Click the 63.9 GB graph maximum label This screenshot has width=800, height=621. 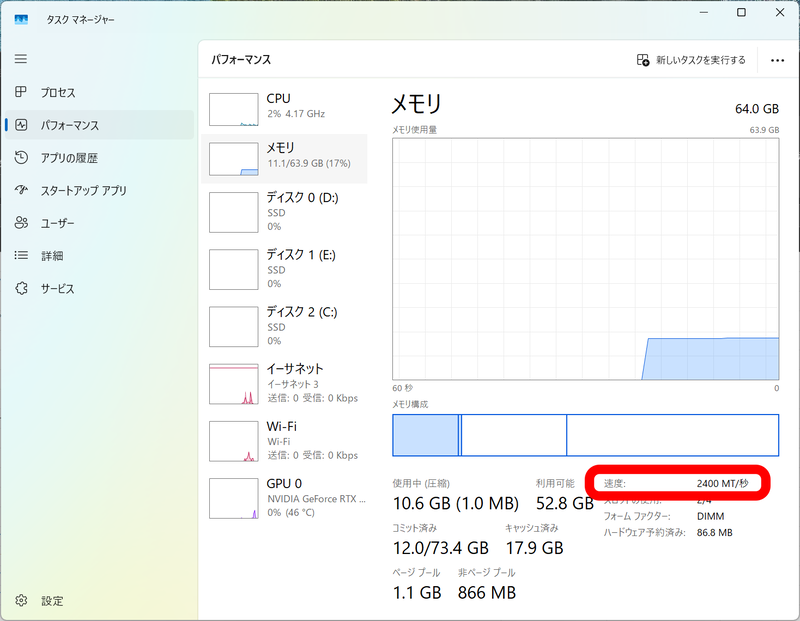point(764,130)
